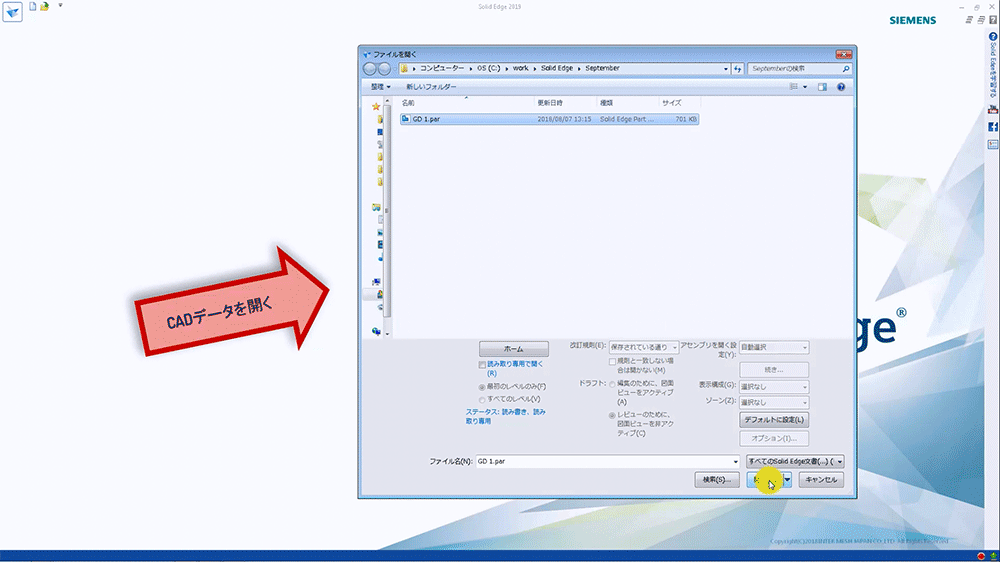This screenshot has width=1000, height=562.
Task: Click the gray help button in the window's top-right corner
Action: [x=993, y=20]
